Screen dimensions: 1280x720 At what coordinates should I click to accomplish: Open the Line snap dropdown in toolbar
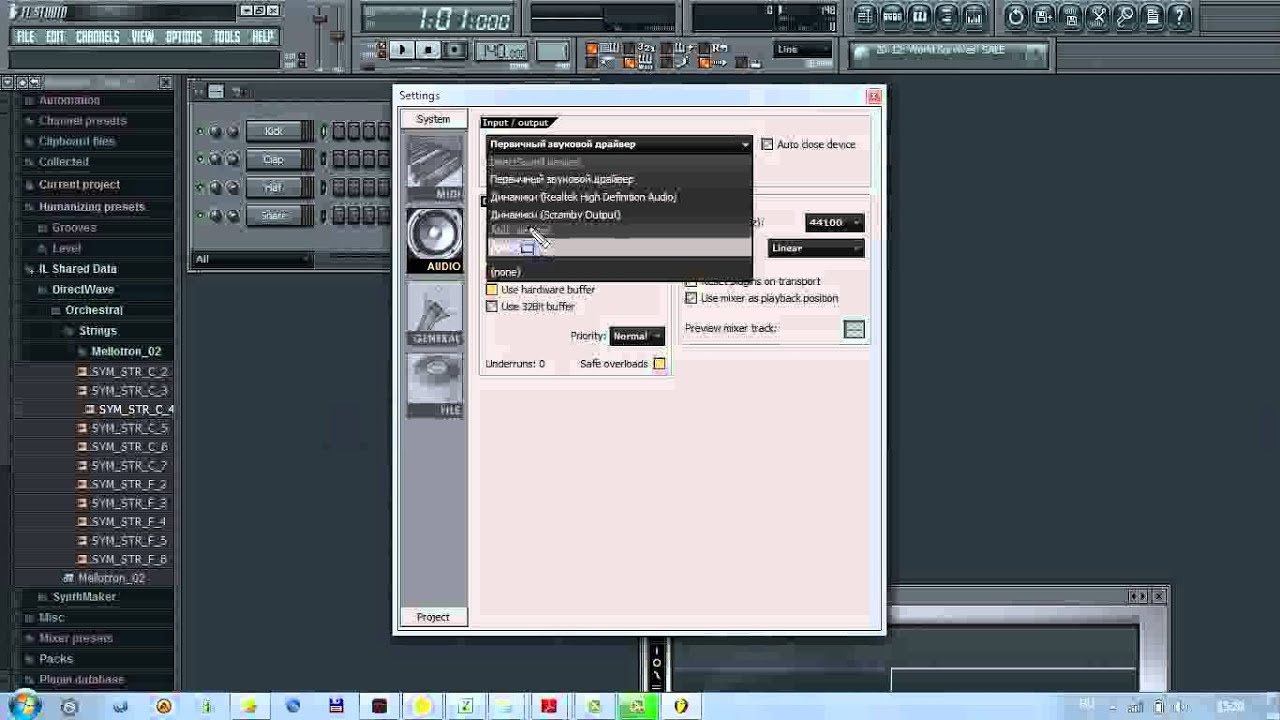[x=803, y=49]
